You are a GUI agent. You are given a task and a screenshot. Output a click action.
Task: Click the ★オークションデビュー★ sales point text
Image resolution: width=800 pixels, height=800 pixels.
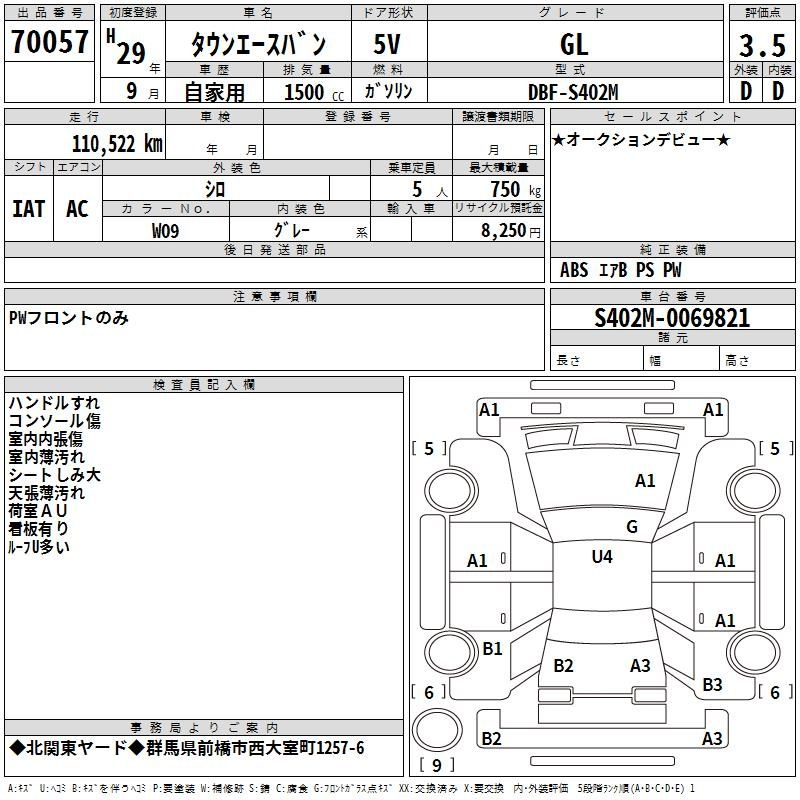[641, 139]
